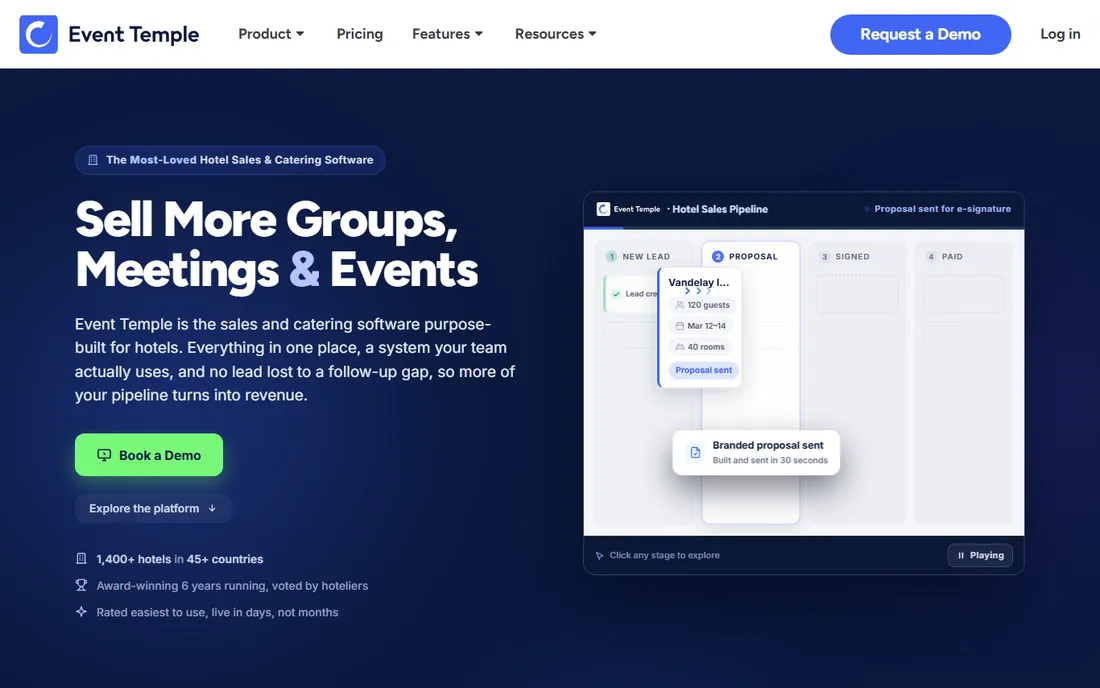1100x688 pixels.
Task: Click the Branded proposal sent notification card
Action: tap(756, 452)
